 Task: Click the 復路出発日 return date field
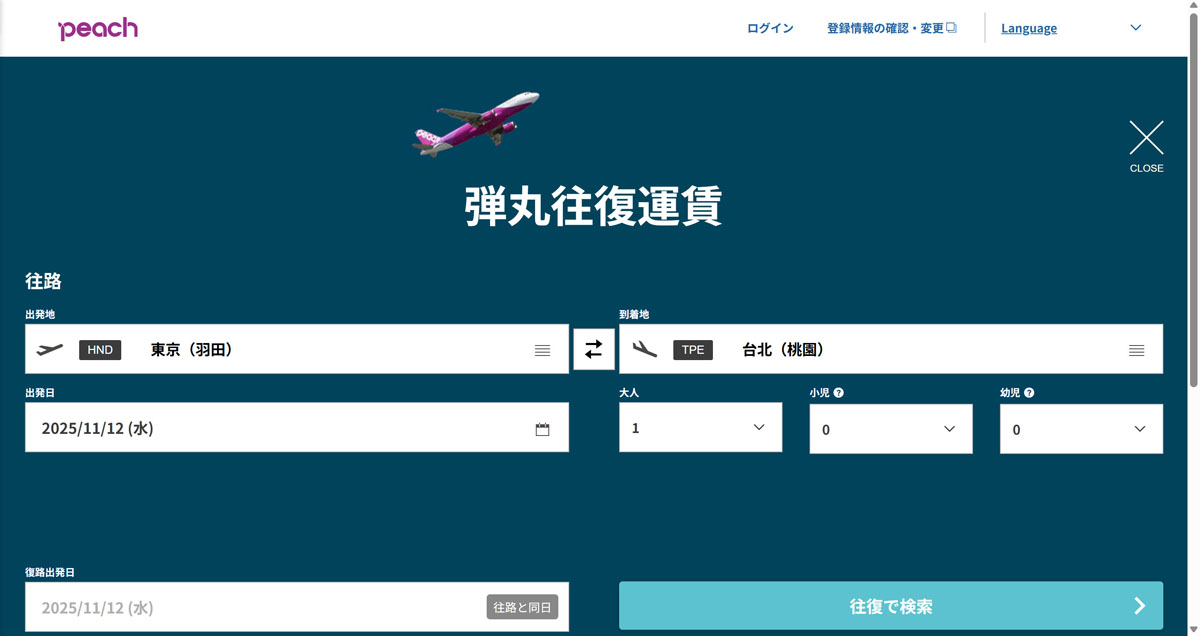pos(250,606)
